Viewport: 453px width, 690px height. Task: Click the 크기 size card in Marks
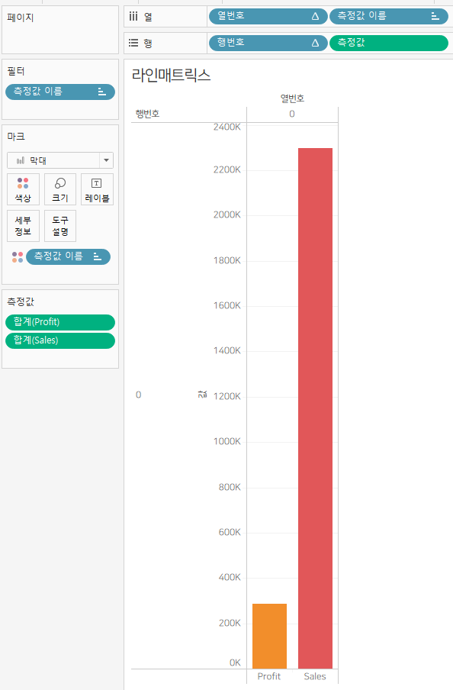point(60,189)
